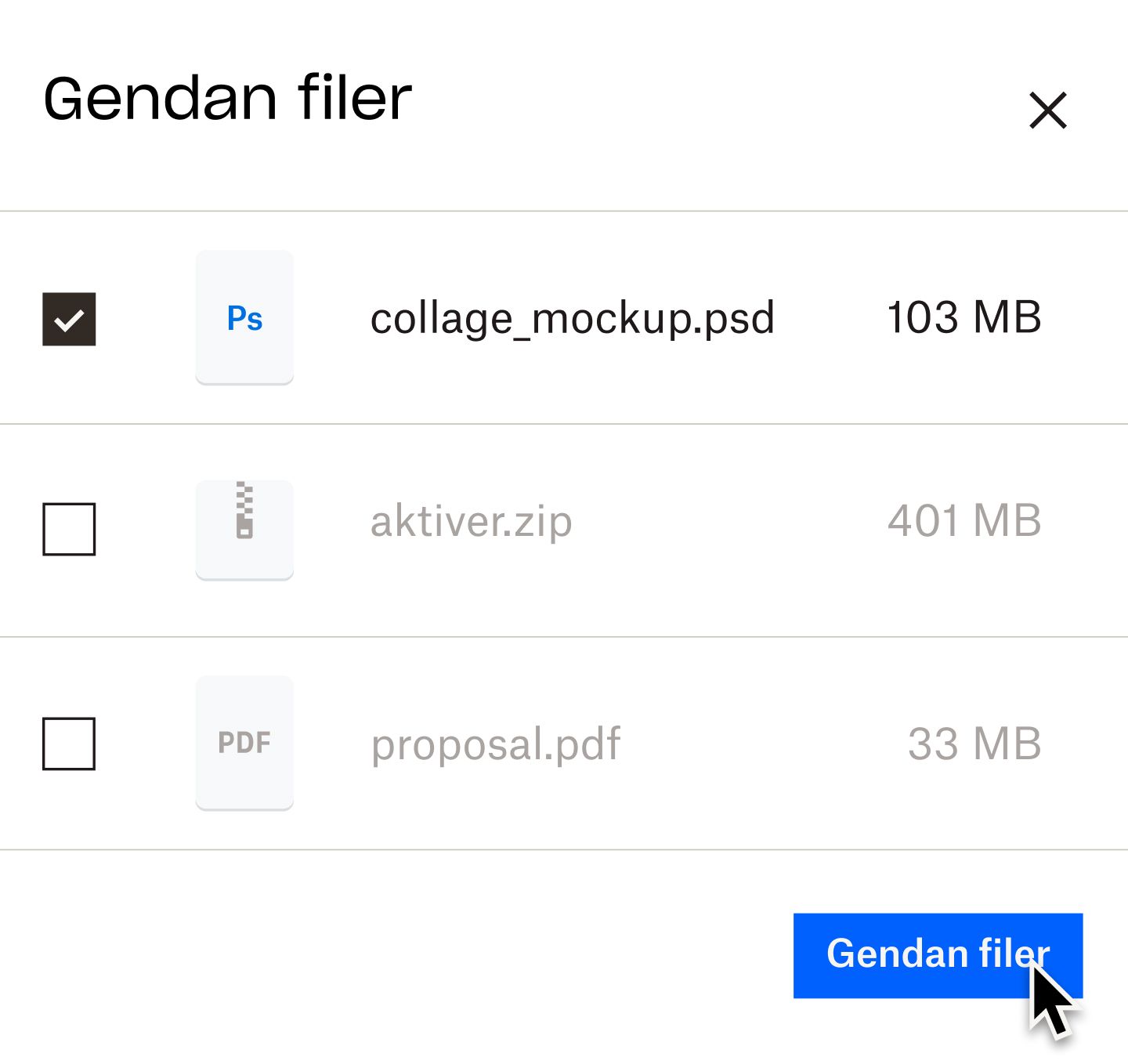Check the box next to proposal.pdf

pyautogui.click(x=70, y=742)
